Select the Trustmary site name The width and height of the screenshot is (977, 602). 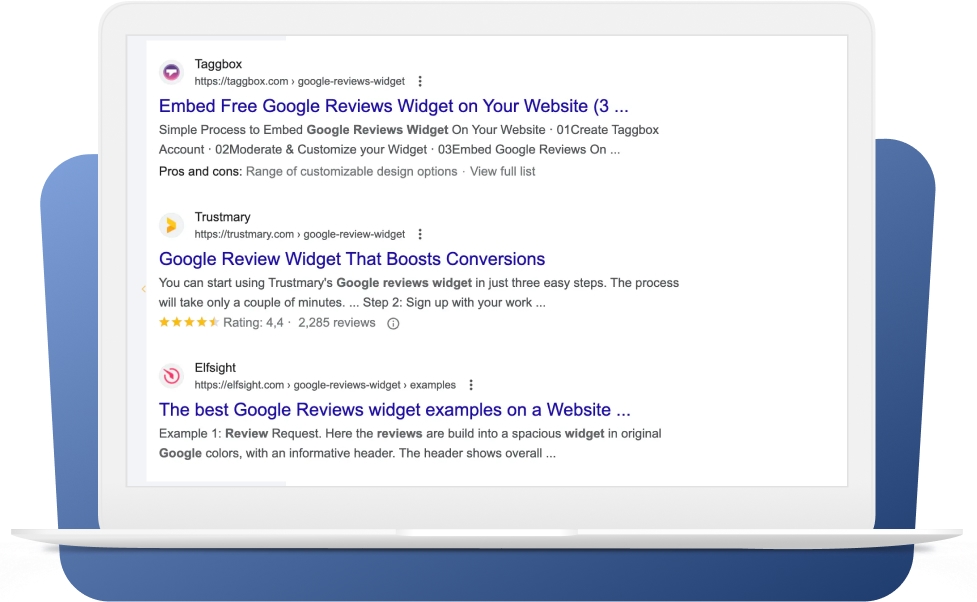[222, 217]
